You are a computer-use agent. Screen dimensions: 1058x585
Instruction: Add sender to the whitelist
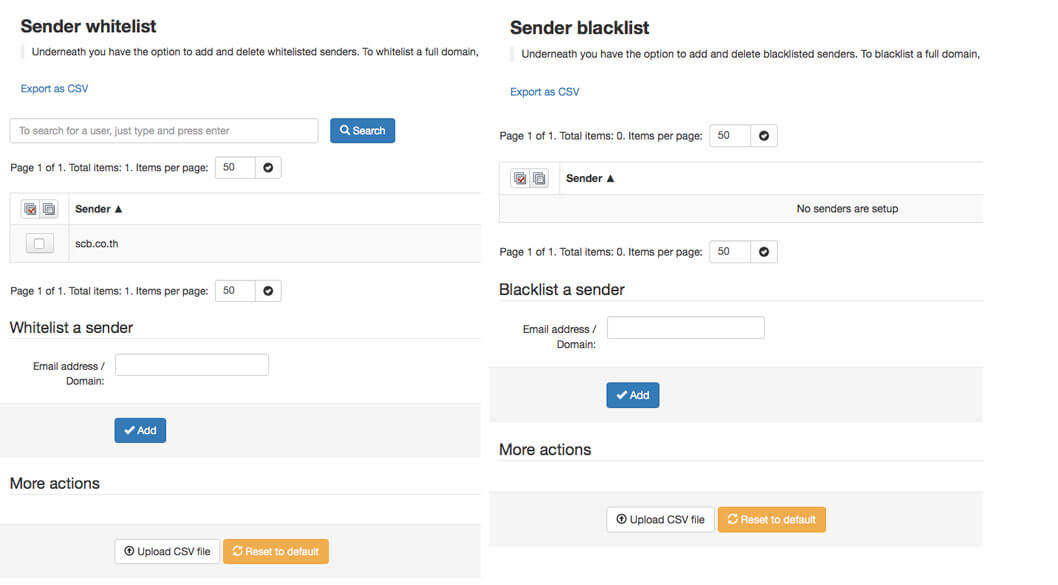(140, 430)
